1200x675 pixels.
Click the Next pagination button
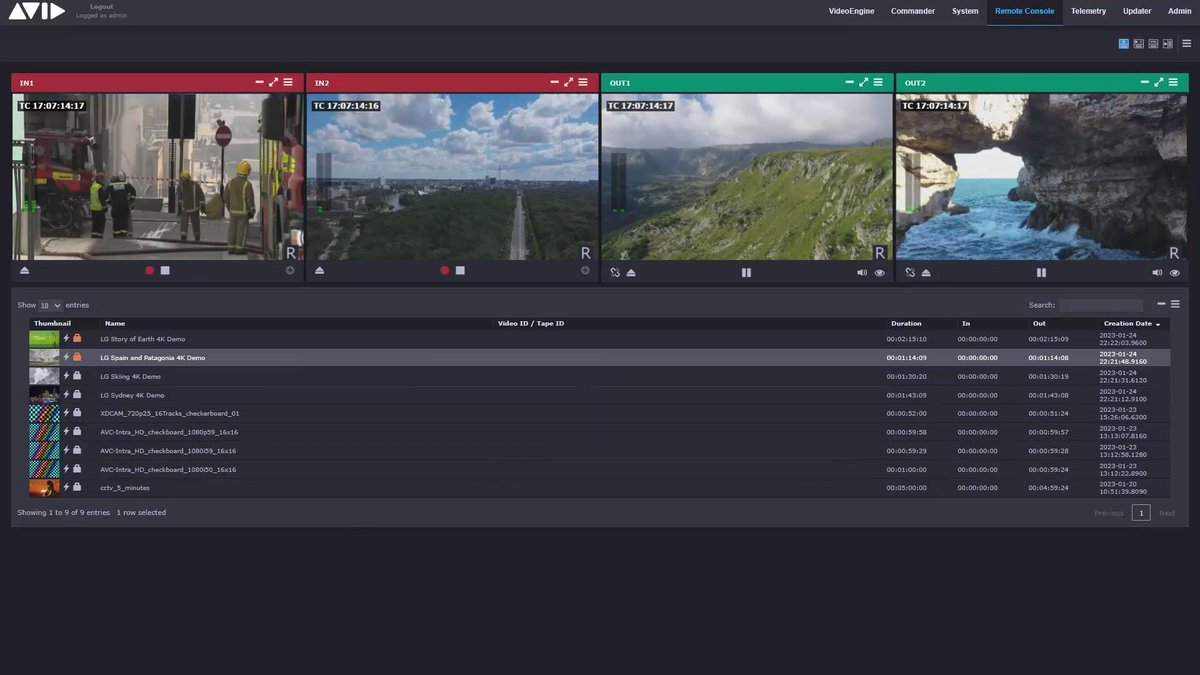pyautogui.click(x=1167, y=513)
